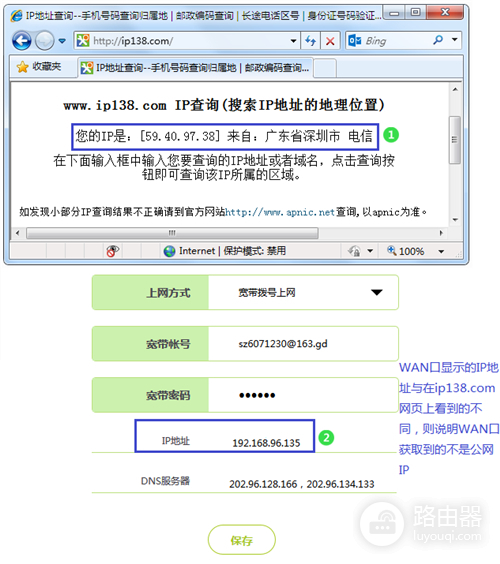Click the 宽带密码 password field

303,395
